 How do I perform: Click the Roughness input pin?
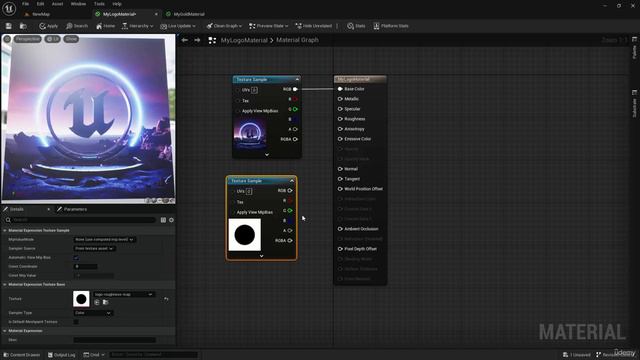(340, 119)
